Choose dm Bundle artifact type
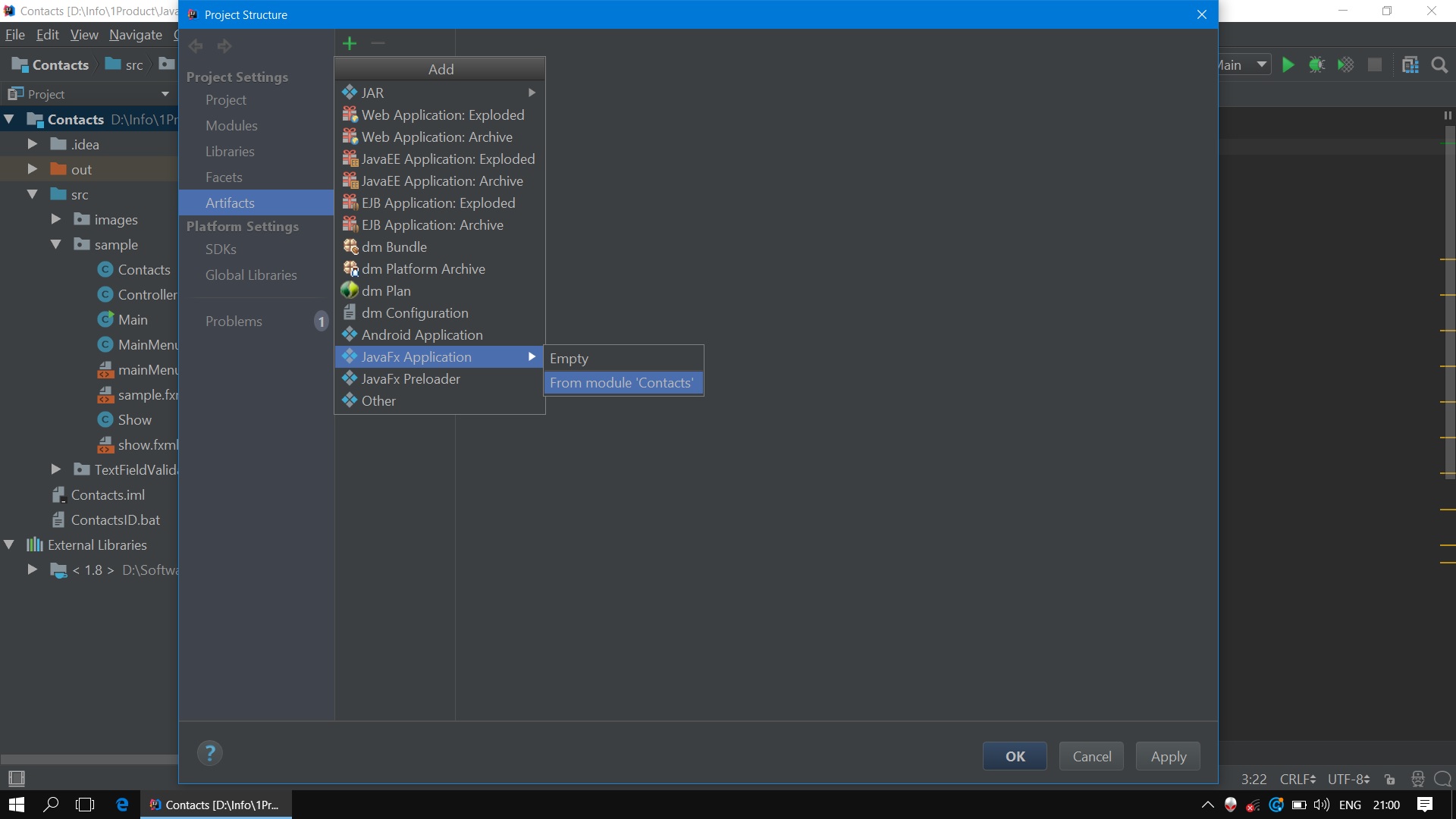 pos(440,246)
